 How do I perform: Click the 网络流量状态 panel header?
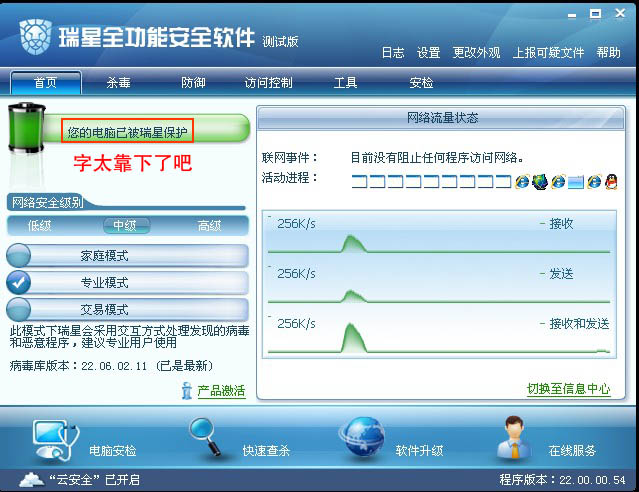point(441,118)
